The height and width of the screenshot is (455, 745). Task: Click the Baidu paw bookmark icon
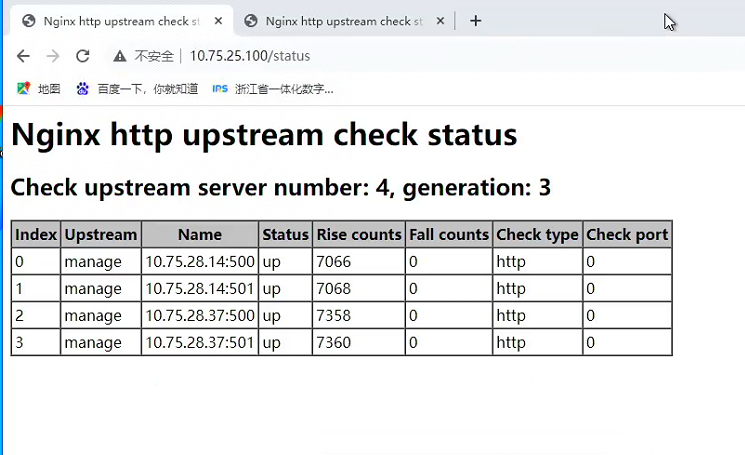point(83,88)
